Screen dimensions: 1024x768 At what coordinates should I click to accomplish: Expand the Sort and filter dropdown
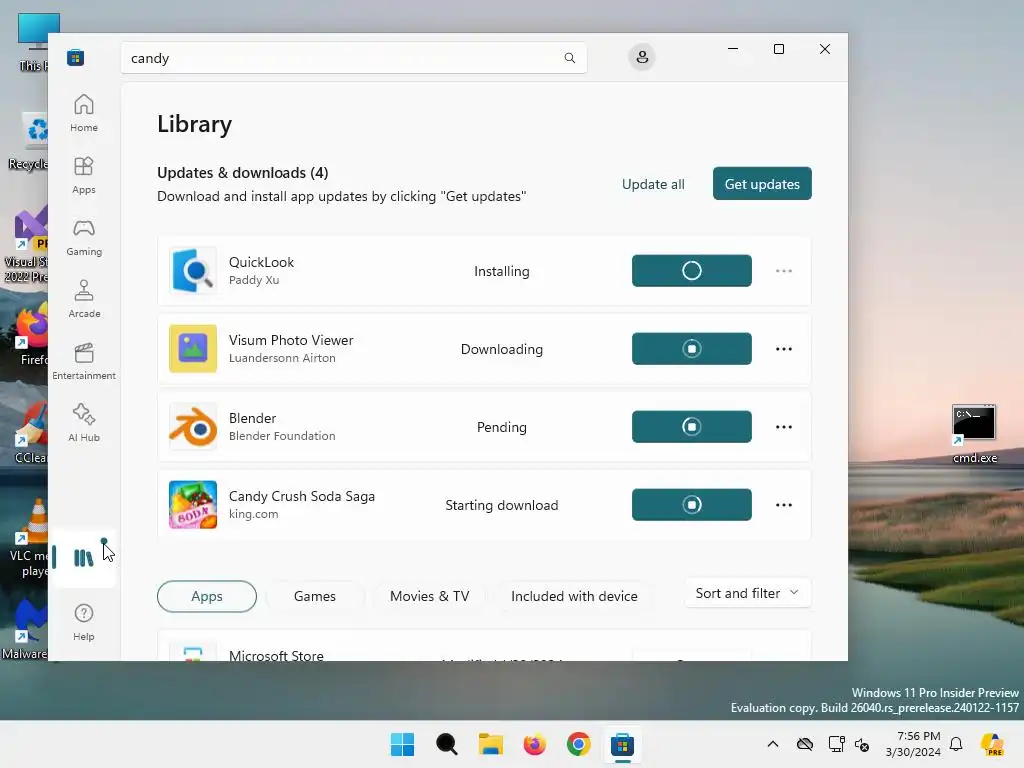coord(748,593)
